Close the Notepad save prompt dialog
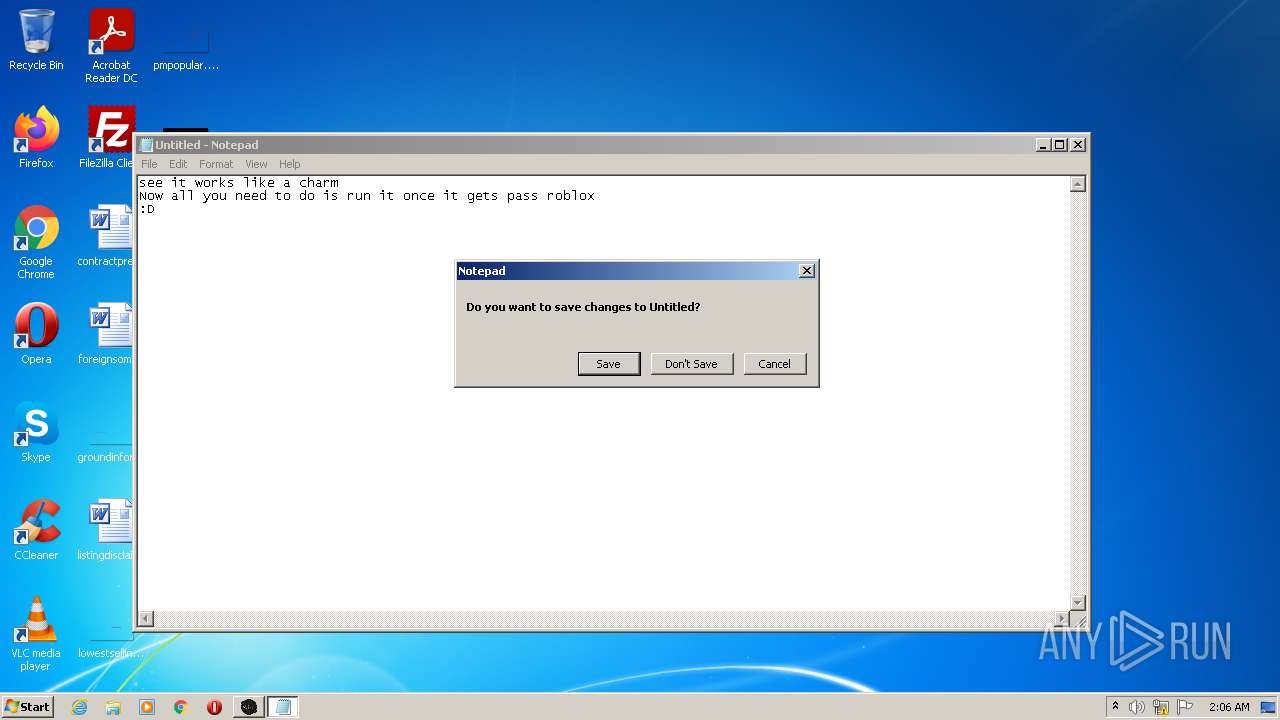Image resolution: width=1280 pixels, height=720 pixels. click(x=807, y=271)
